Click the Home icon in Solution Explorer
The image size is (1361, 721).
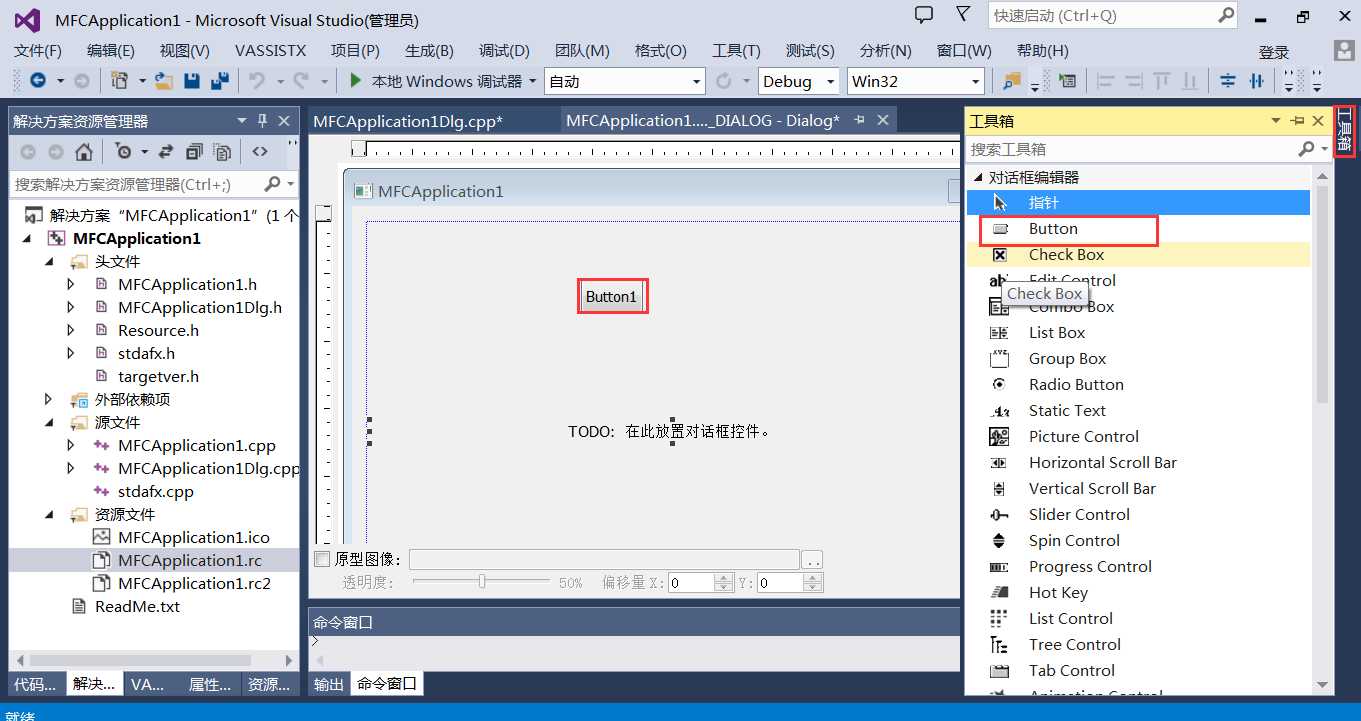[x=84, y=152]
